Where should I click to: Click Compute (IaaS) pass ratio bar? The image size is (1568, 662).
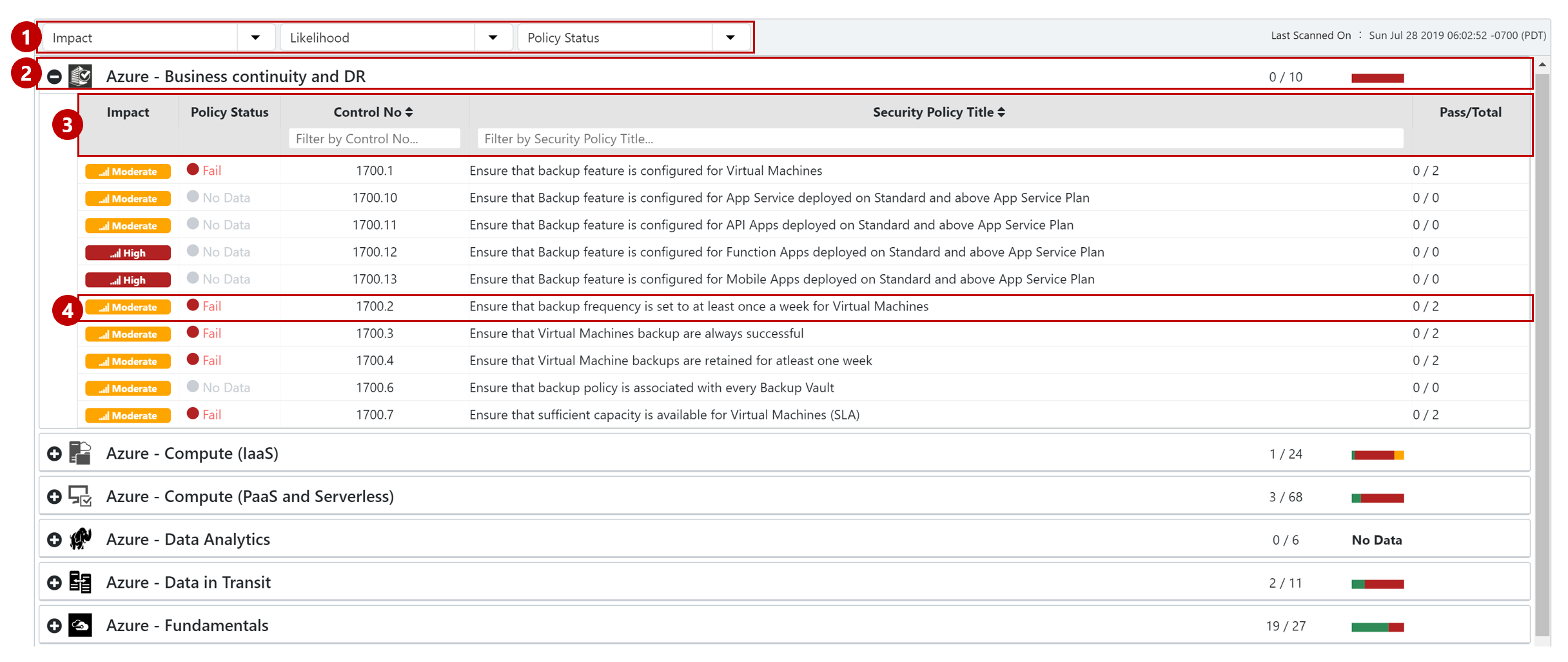(x=1378, y=455)
